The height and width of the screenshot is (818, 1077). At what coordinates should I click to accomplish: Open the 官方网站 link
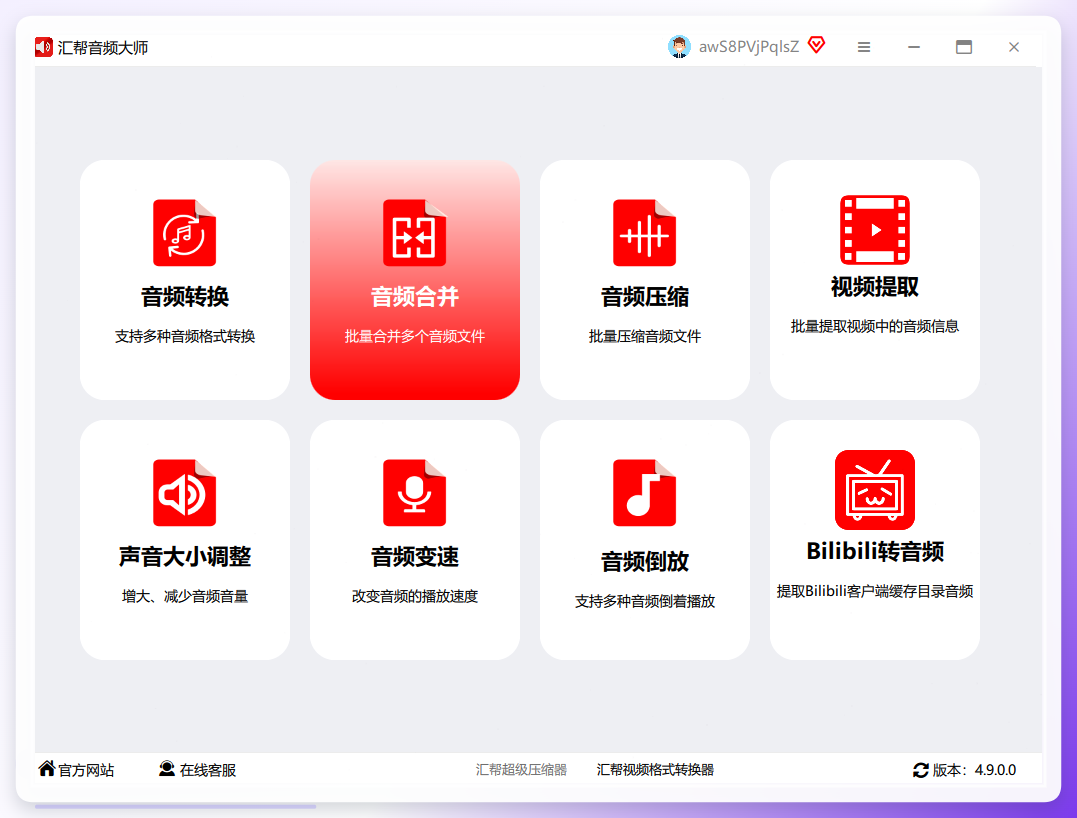86,770
